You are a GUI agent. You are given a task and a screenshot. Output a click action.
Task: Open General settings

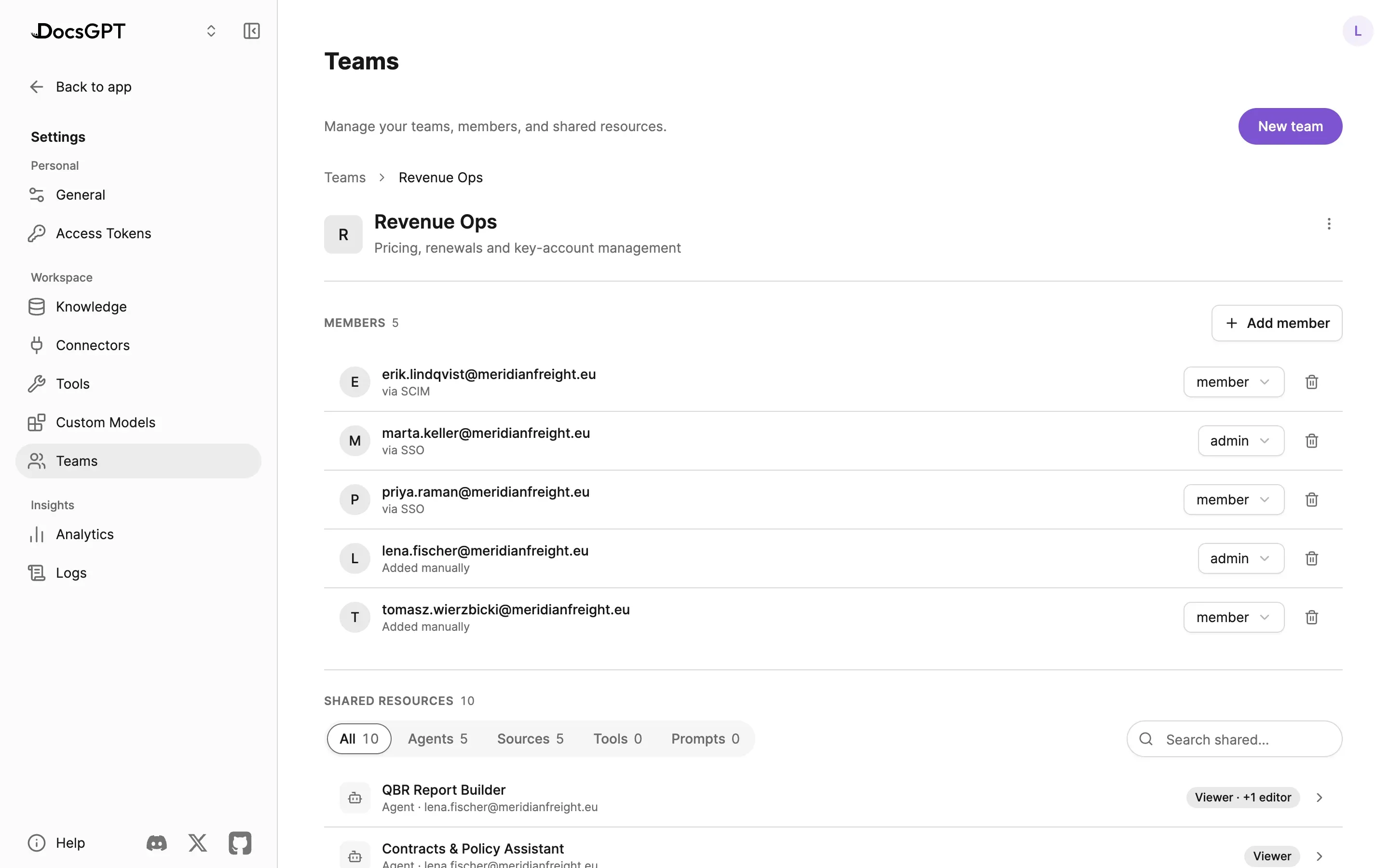(138, 195)
